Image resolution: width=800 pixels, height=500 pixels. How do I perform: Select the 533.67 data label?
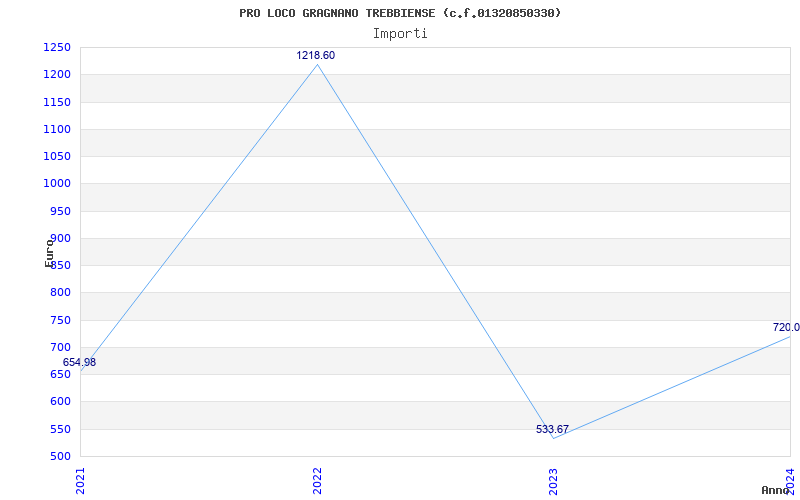point(552,429)
